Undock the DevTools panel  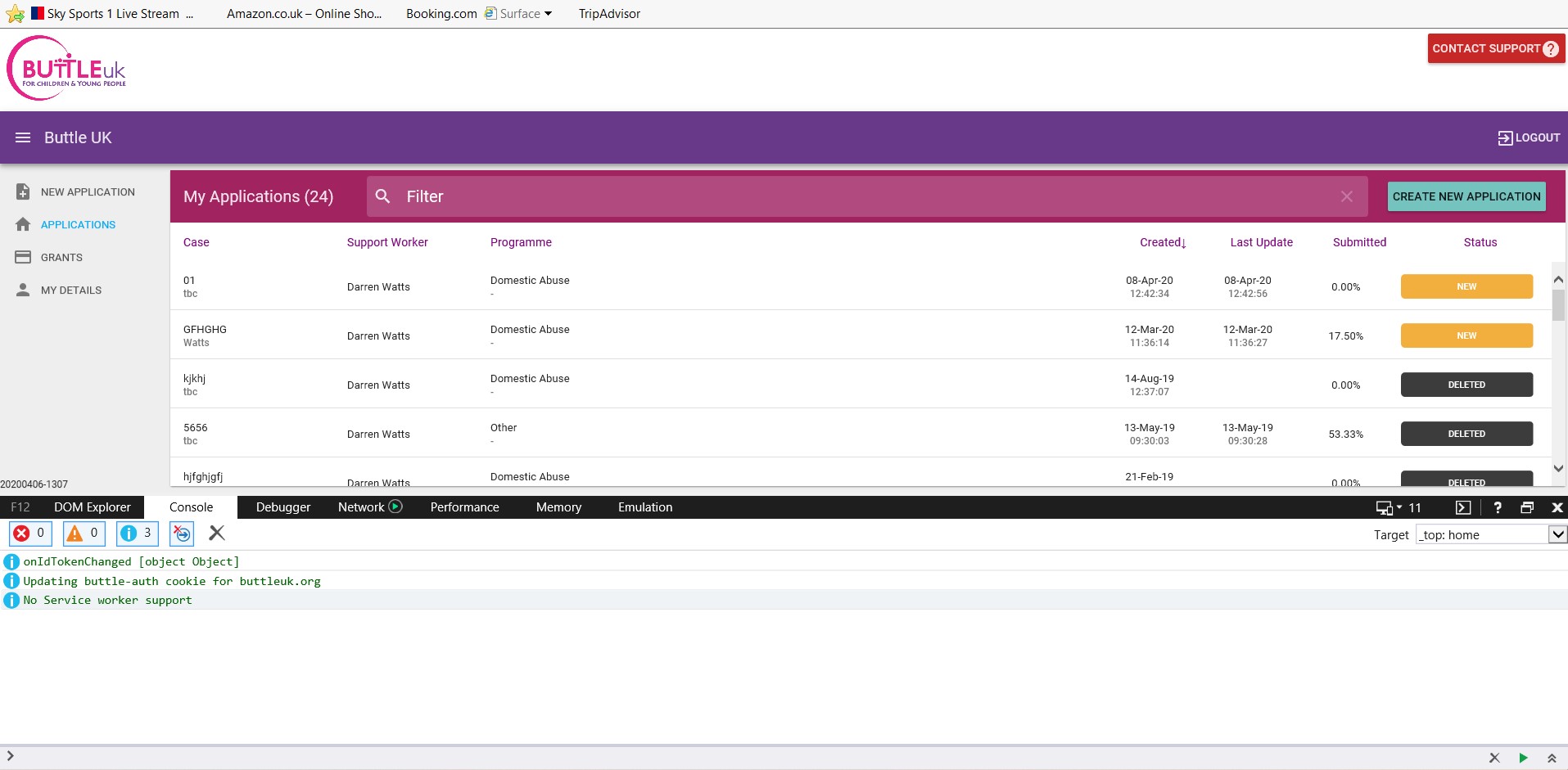(1527, 507)
